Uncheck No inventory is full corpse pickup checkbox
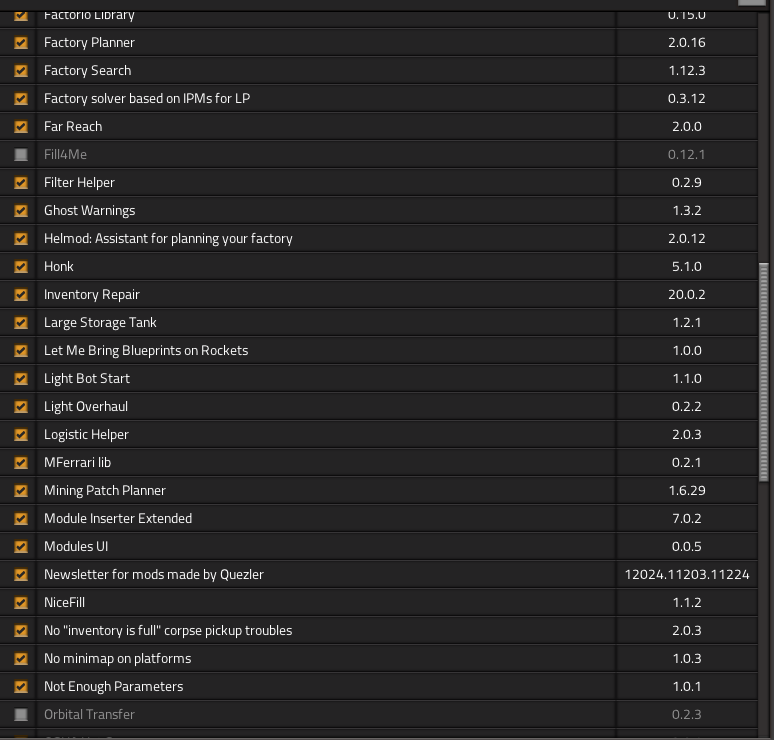 click(x=21, y=630)
